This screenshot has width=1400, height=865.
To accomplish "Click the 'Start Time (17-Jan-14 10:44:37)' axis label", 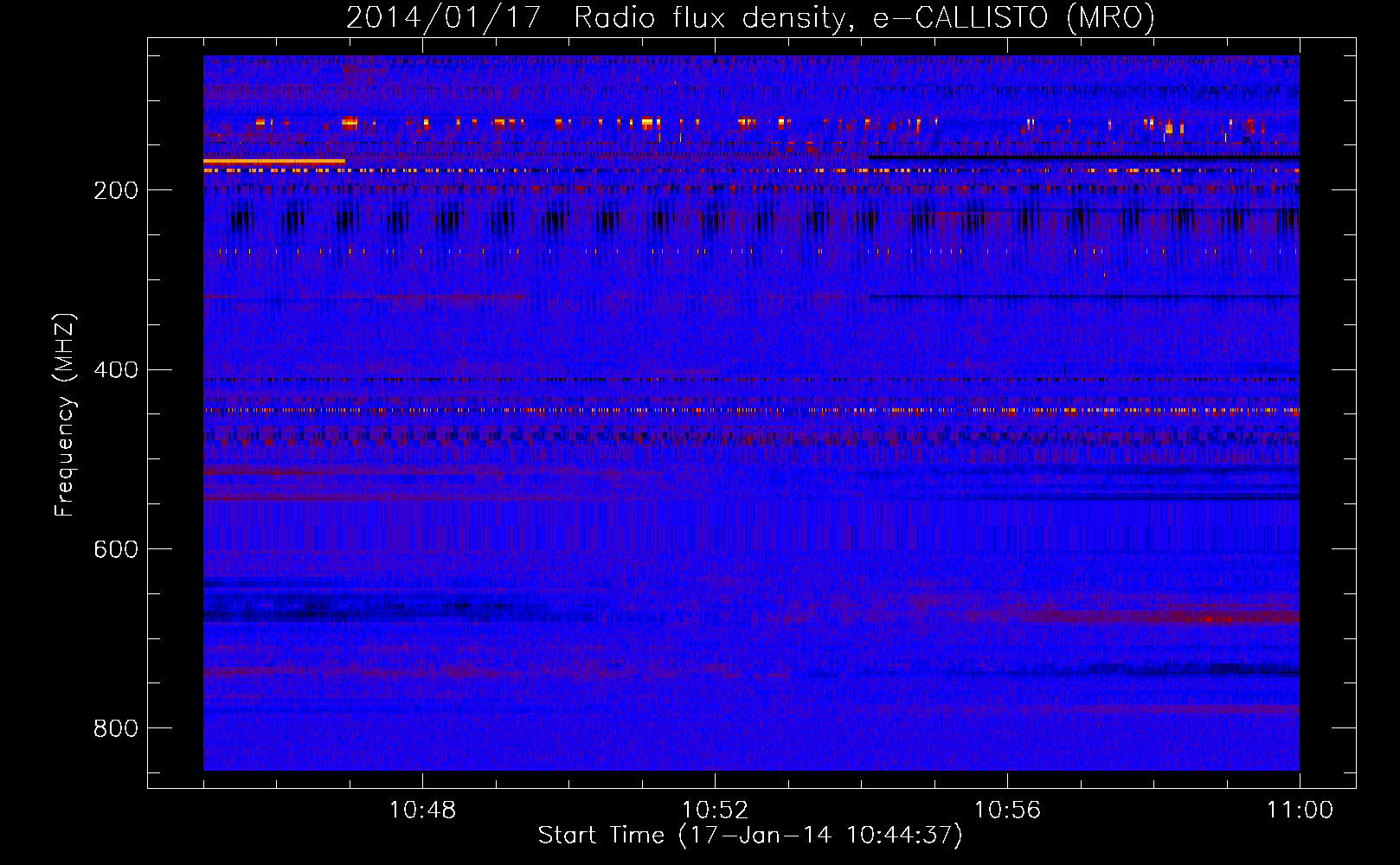I will click(x=750, y=836).
